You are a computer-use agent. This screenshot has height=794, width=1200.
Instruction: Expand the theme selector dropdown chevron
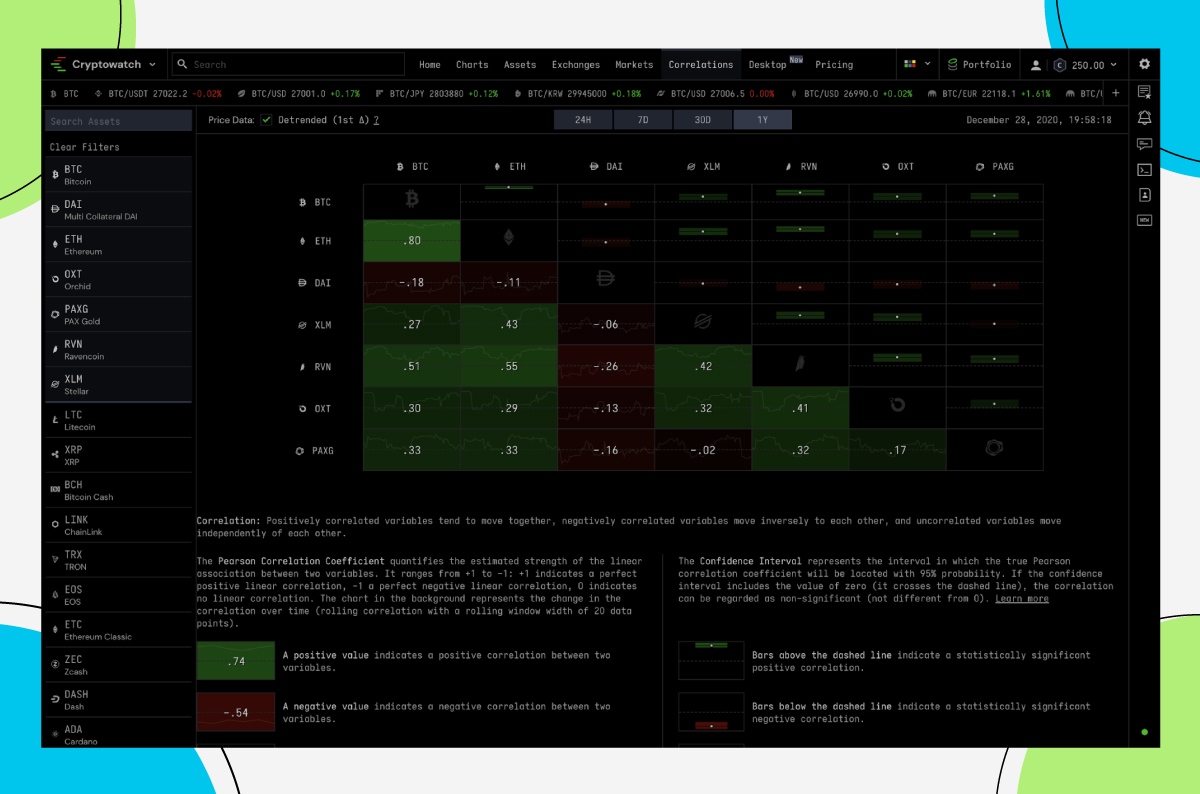(x=928, y=64)
